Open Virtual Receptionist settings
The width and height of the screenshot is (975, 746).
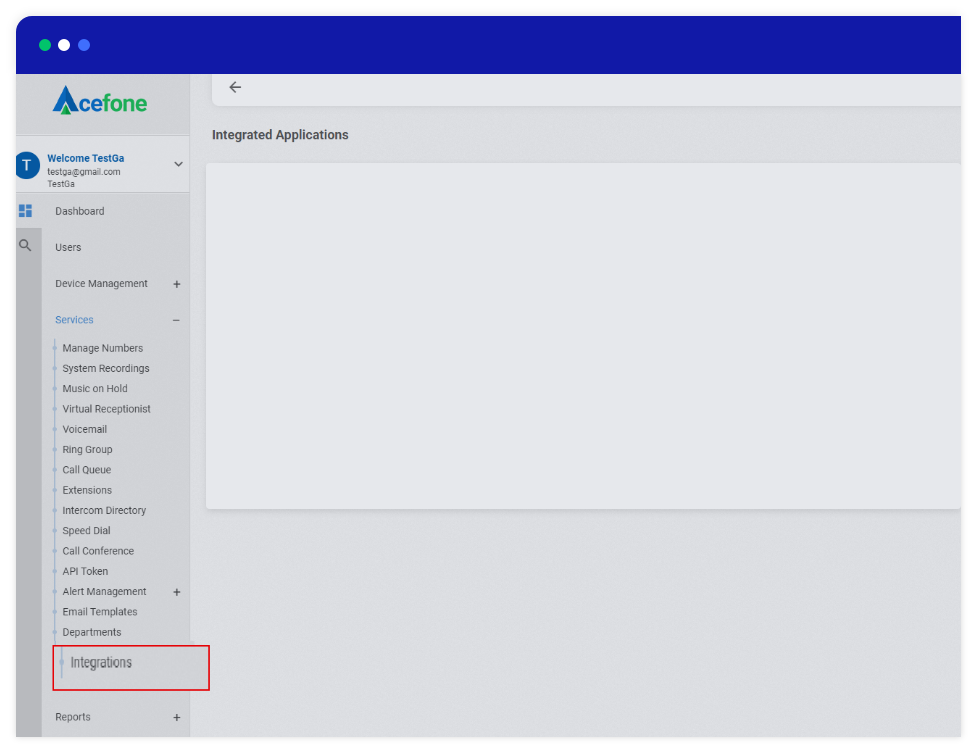click(x=106, y=409)
